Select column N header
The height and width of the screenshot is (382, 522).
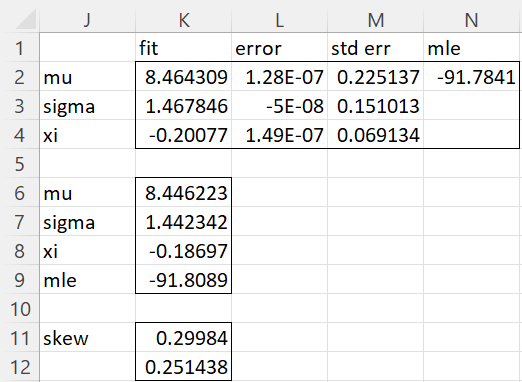(x=472, y=20)
